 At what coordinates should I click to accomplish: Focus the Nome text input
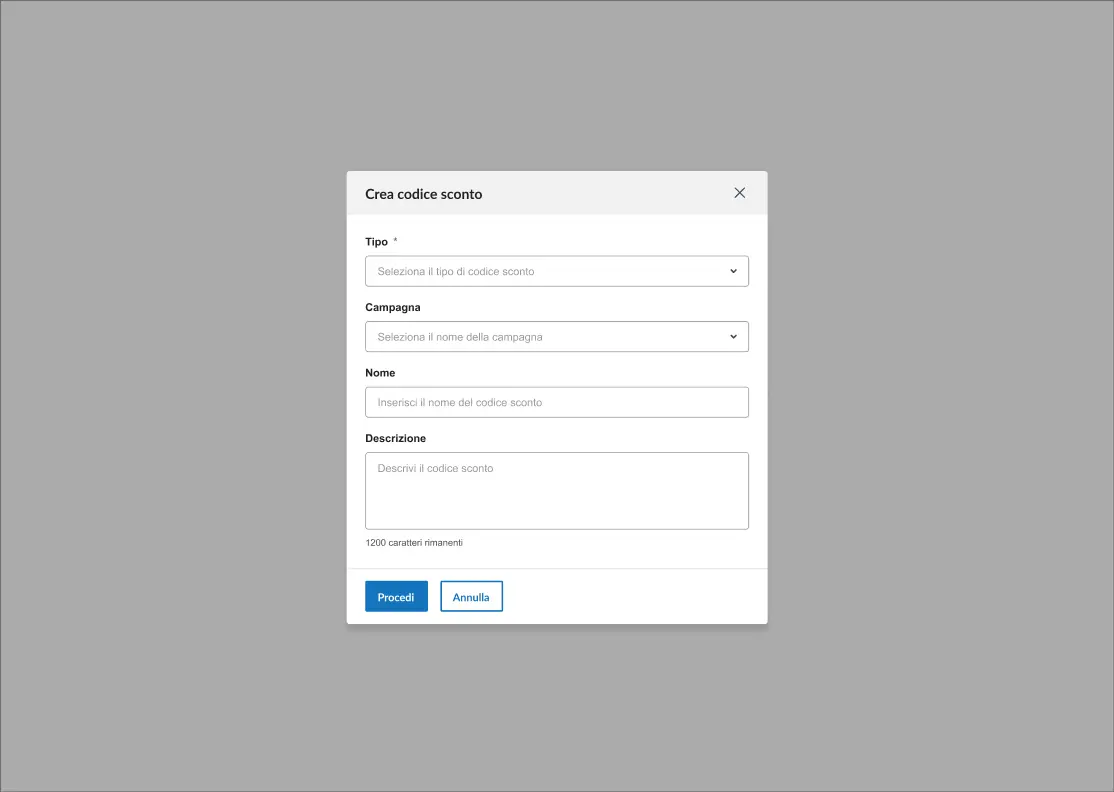click(x=556, y=402)
